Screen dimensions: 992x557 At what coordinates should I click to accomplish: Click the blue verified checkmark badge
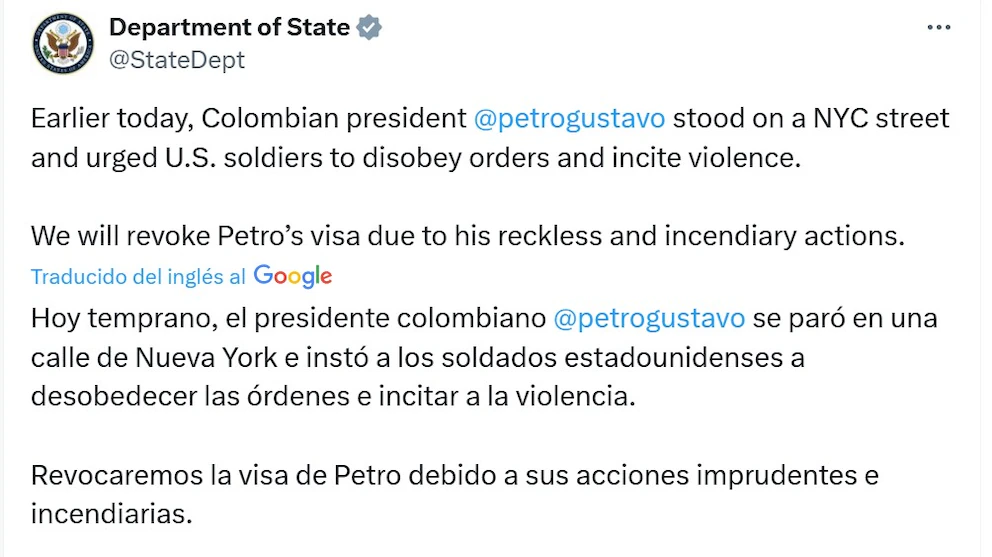pyautogui.click(x=369, y=28)
